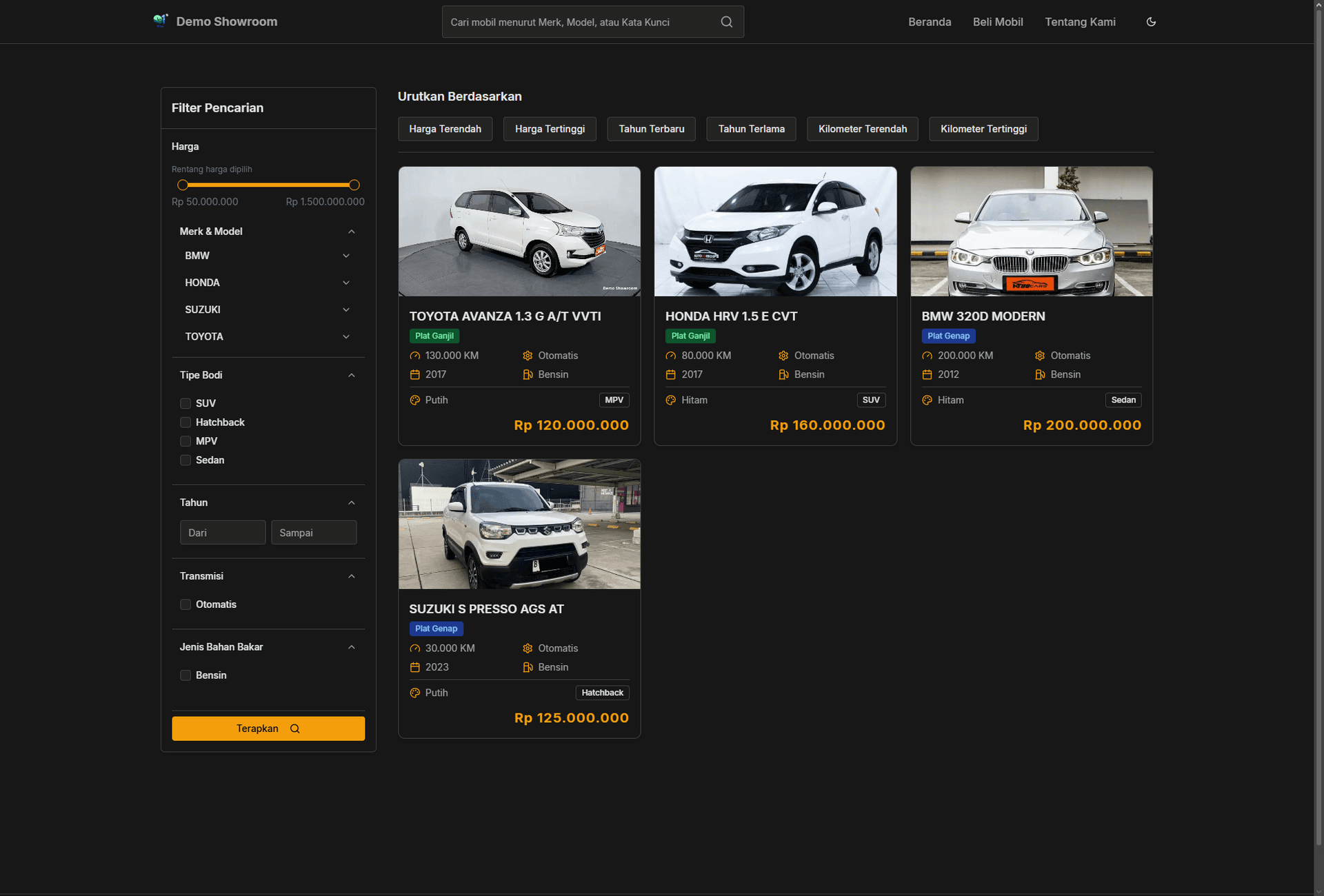Click the calendar icon on BMW 320D card
The width and height of the screenshot is (1324, 896).
927,375
